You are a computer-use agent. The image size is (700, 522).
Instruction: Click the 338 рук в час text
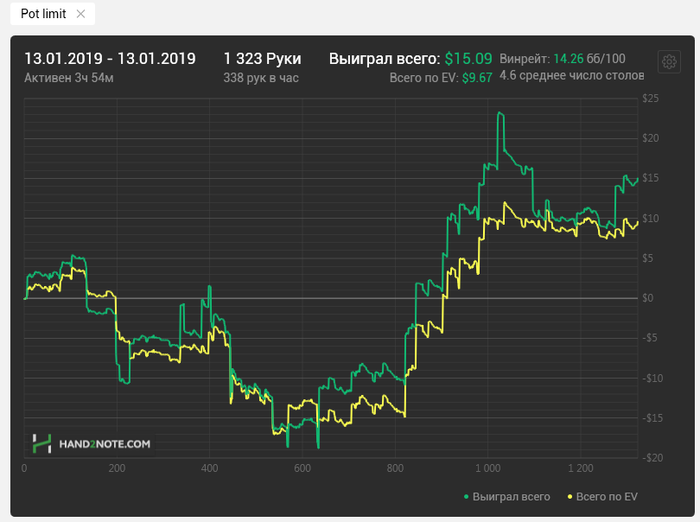click(x=261, y=77)
